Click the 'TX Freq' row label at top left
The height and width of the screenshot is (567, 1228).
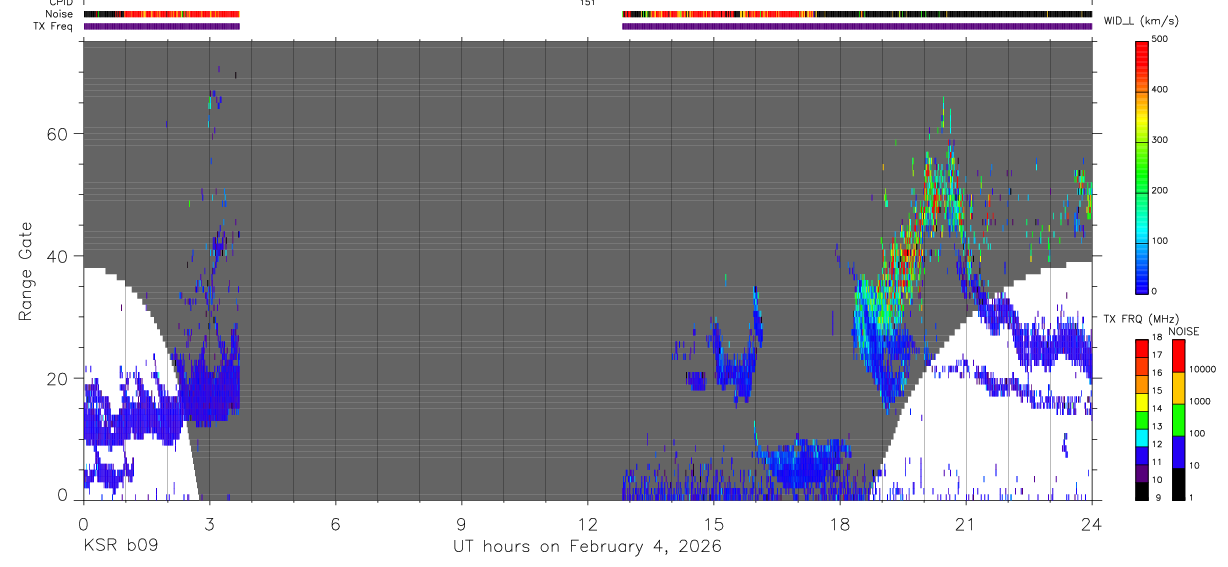tap(55, 26)
